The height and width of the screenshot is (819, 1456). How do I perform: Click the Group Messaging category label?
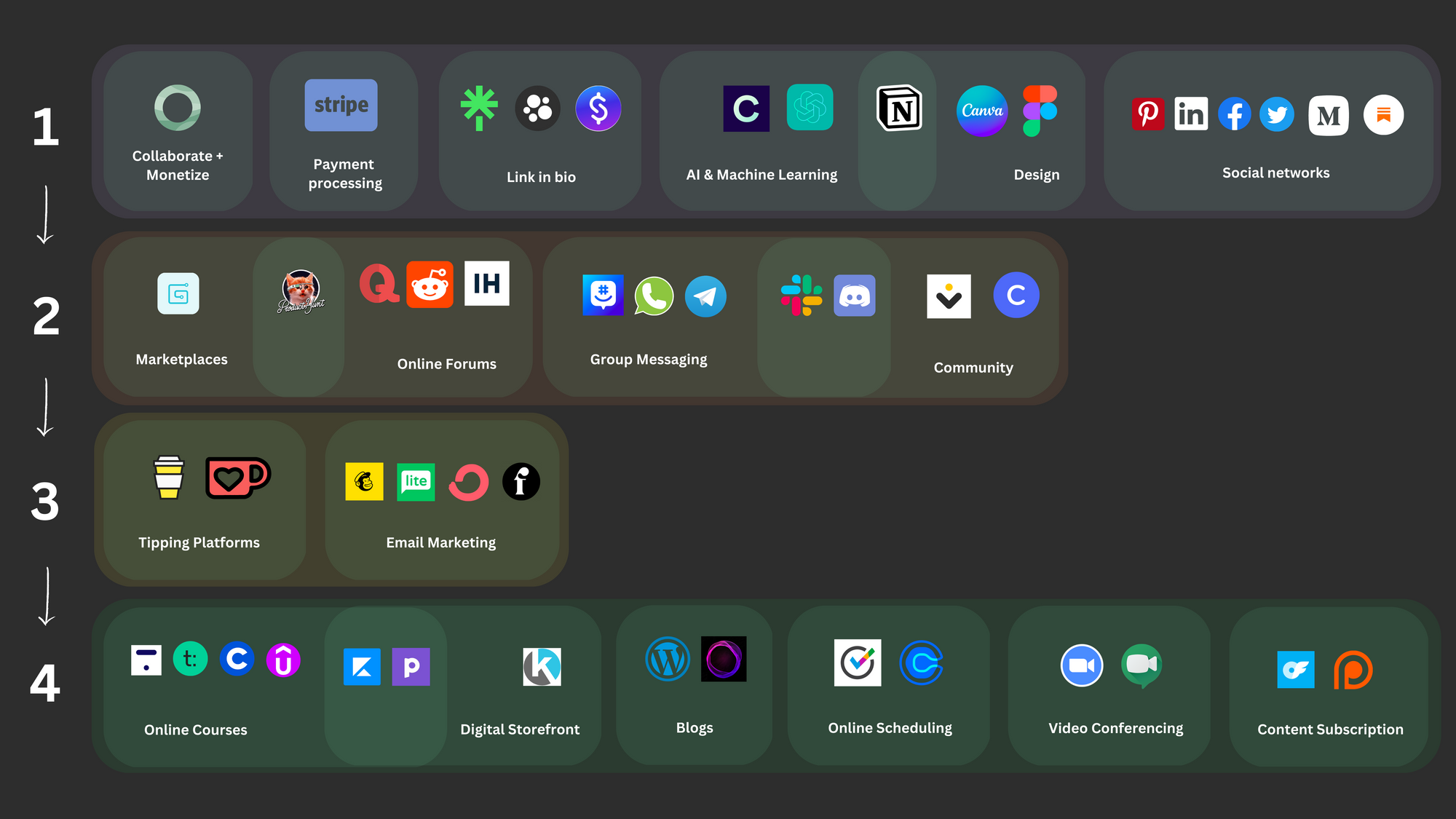click(649, 359)
